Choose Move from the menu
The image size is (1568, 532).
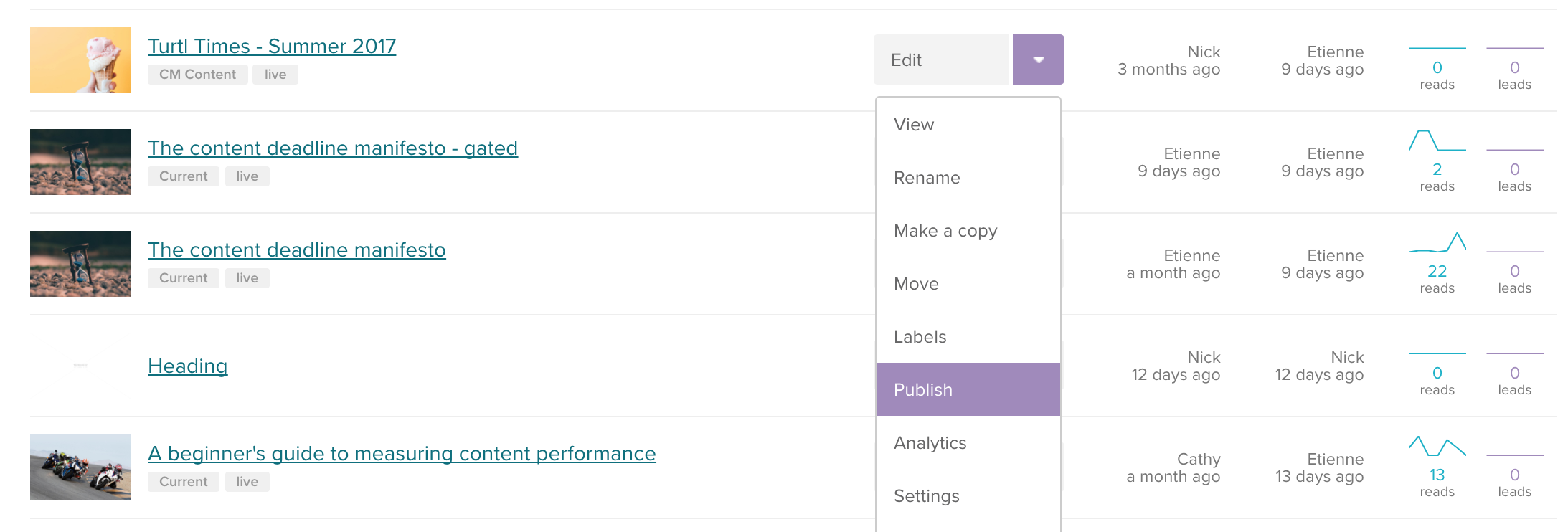pos(916,284)
